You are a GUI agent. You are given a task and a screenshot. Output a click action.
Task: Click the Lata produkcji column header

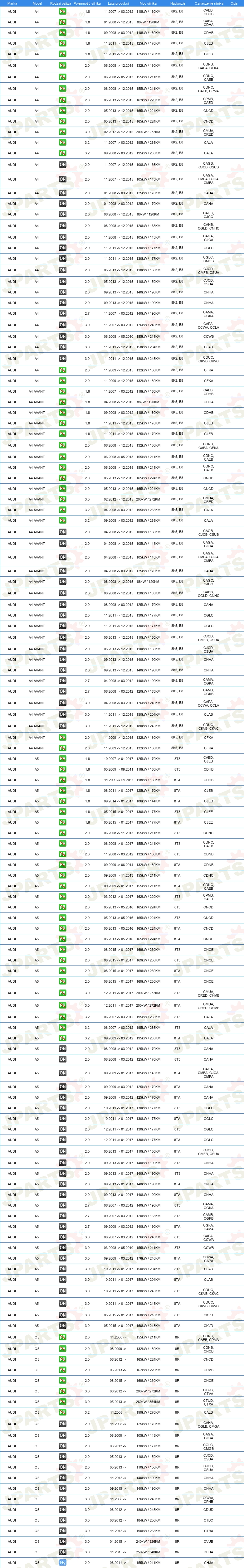pos(119,3)
